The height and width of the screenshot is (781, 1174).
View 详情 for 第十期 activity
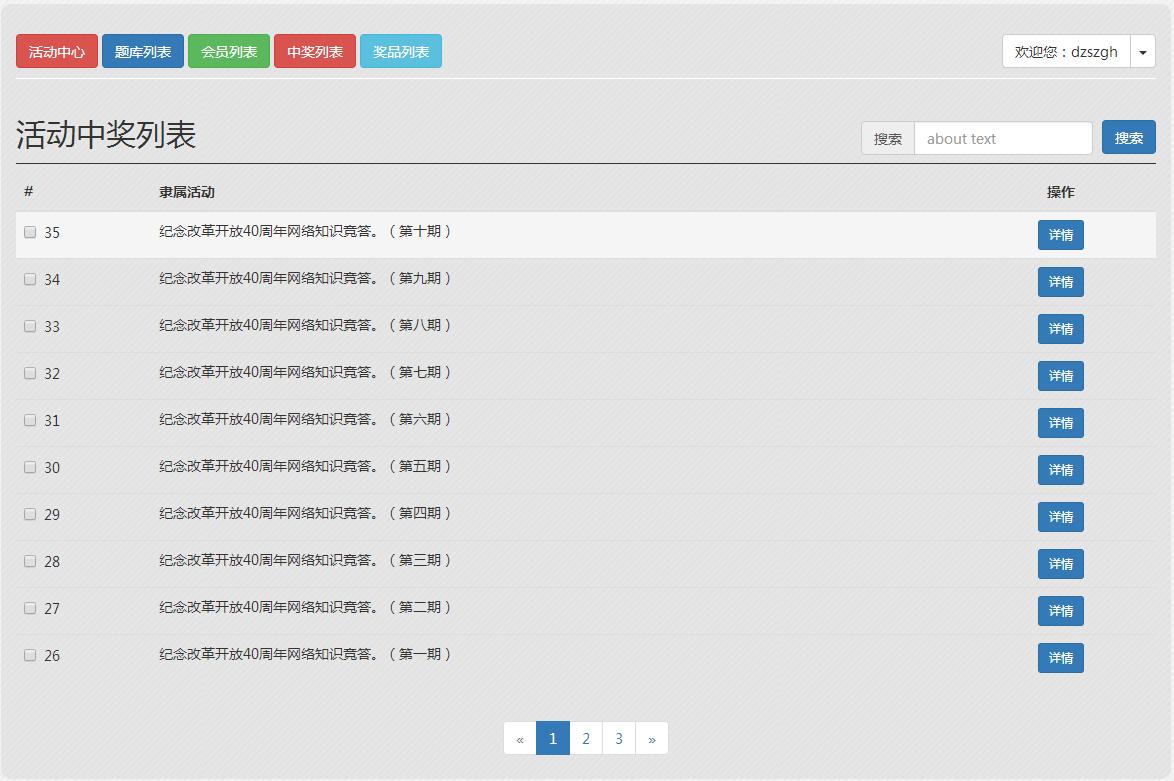click(x=1060, y=235)
